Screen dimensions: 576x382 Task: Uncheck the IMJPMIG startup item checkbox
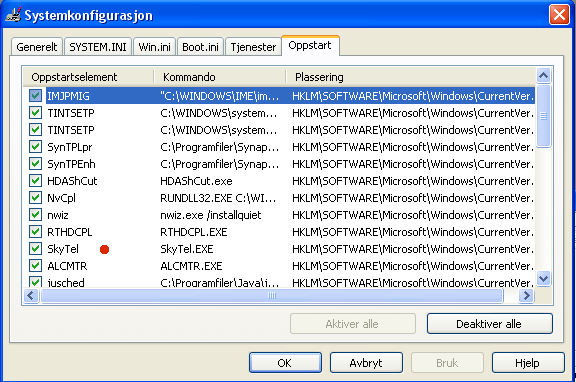pos(35,96)
